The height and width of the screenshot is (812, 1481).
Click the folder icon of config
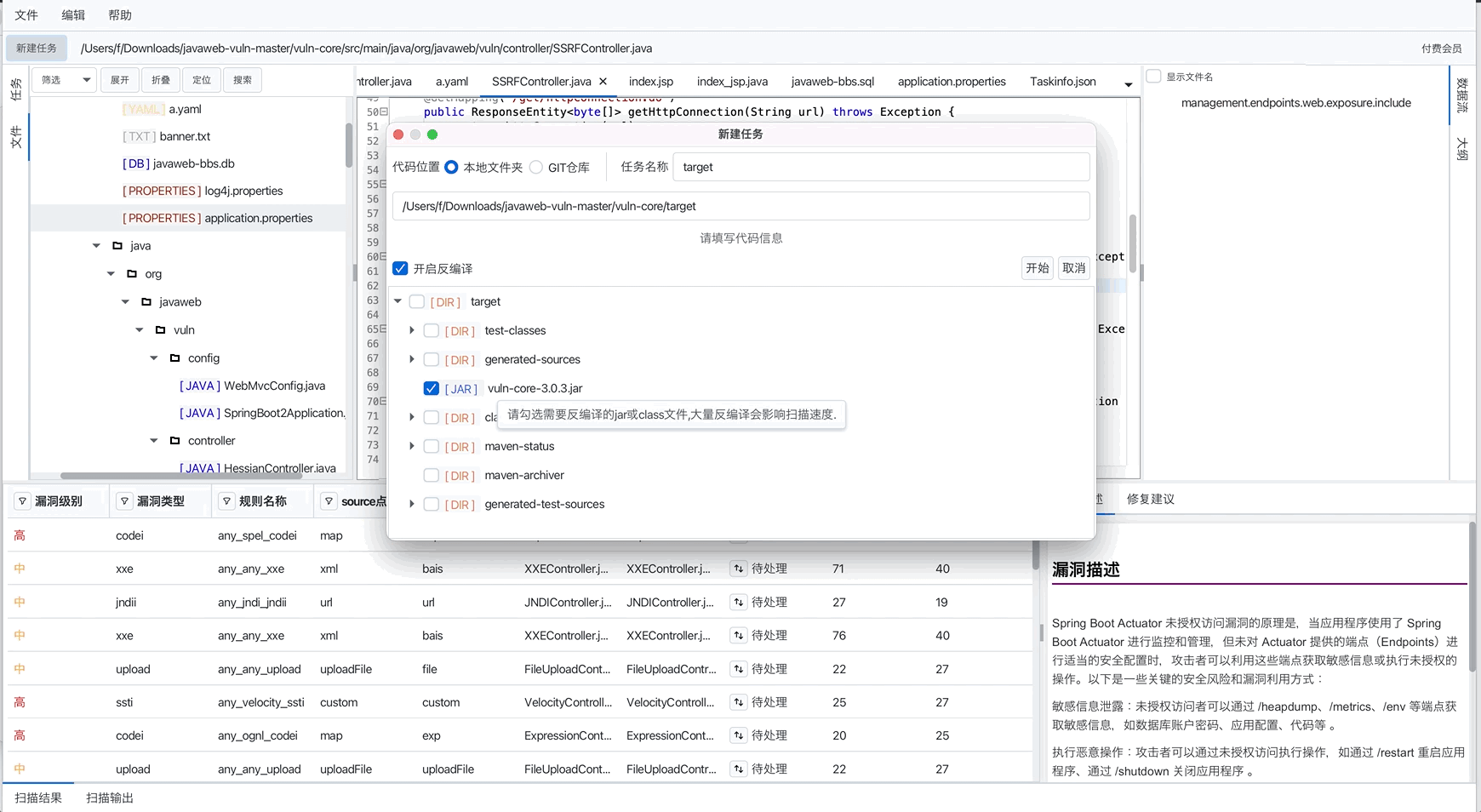[x=175, y=357]
